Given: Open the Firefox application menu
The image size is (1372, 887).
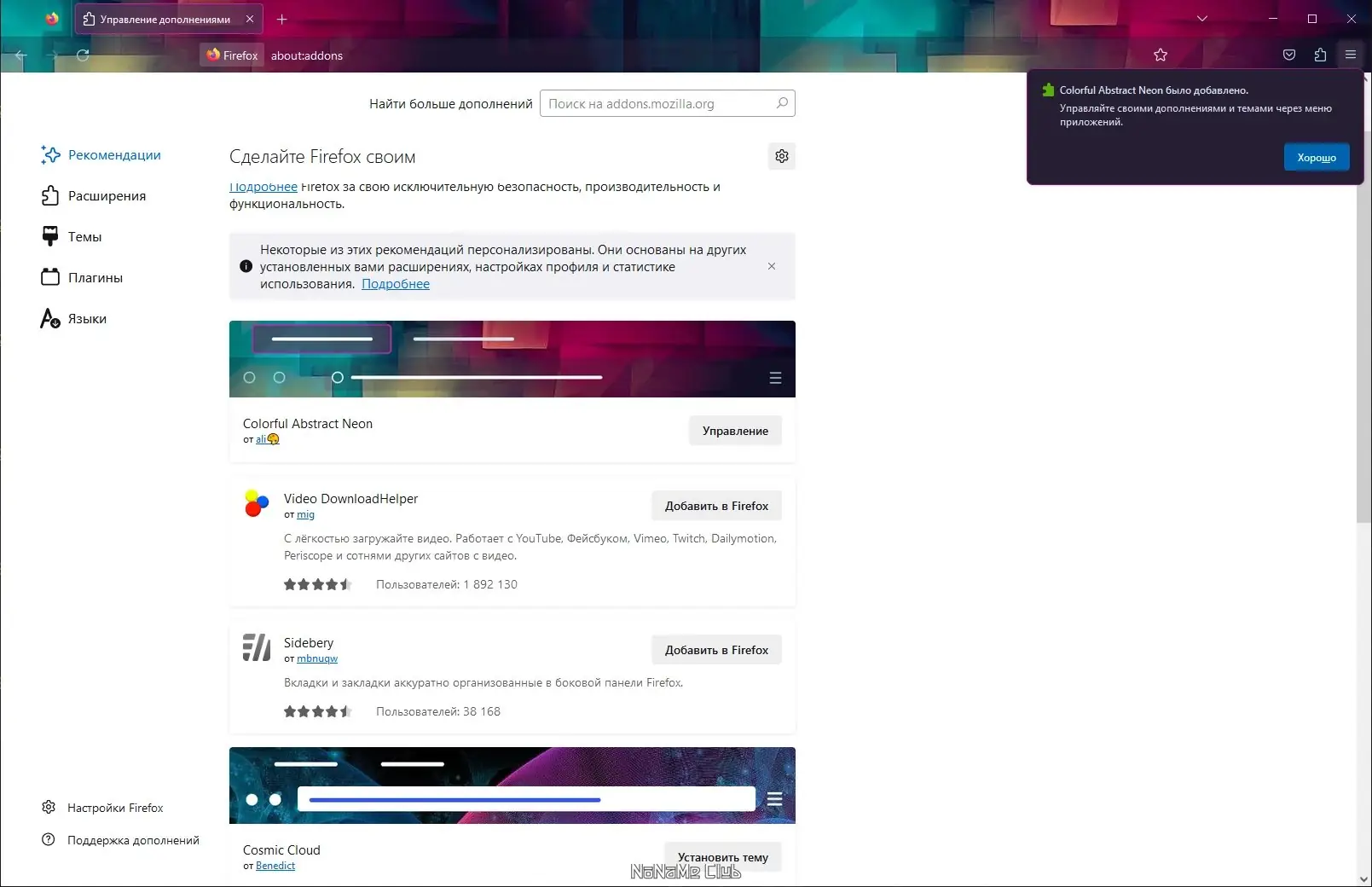Looking at the screenshot, I should (1351, 55).
